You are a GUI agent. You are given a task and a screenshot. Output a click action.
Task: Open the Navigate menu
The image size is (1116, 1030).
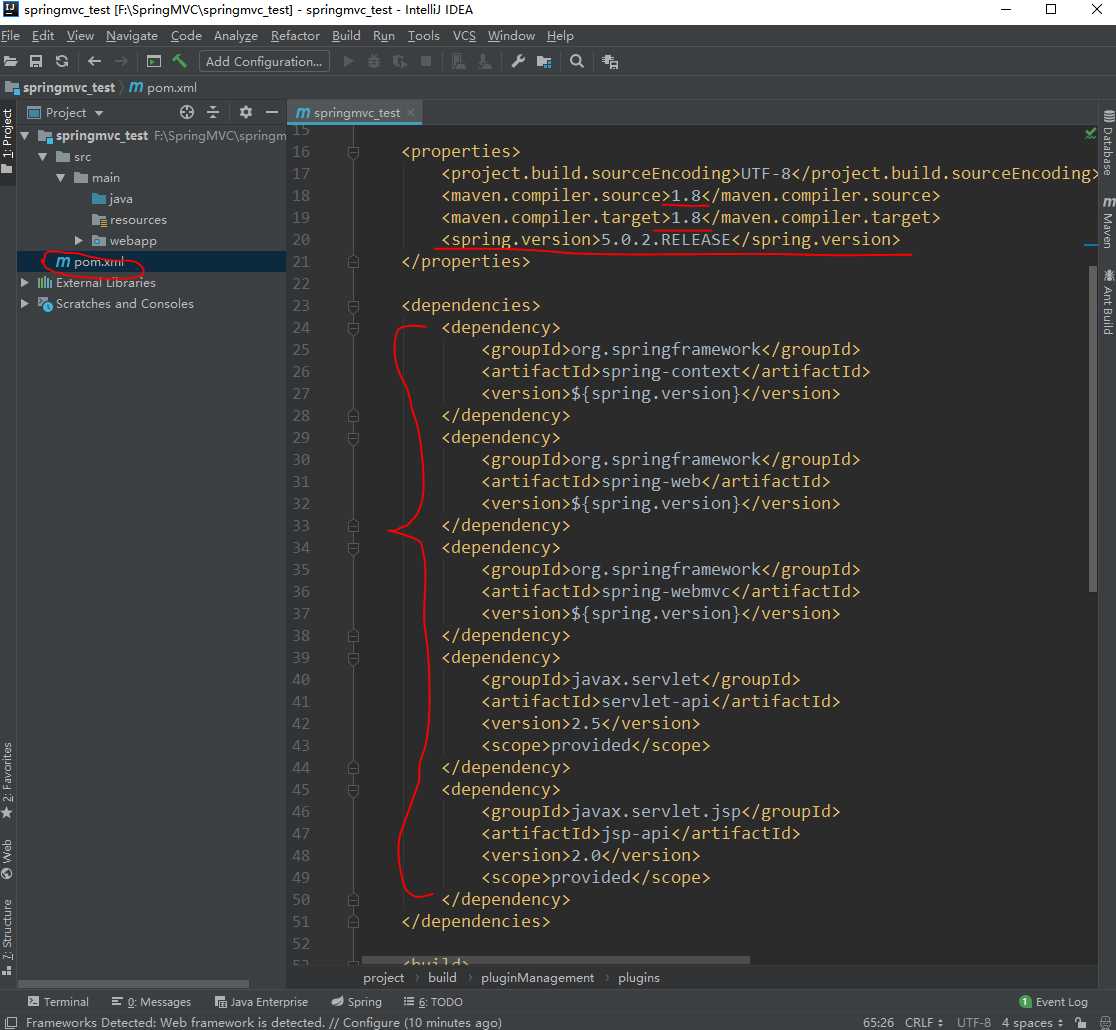pos(132,36)
